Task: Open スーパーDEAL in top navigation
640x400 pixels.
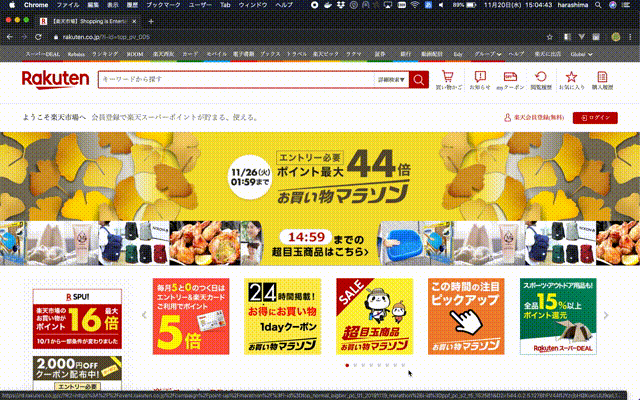Action: tap(42, 54)
